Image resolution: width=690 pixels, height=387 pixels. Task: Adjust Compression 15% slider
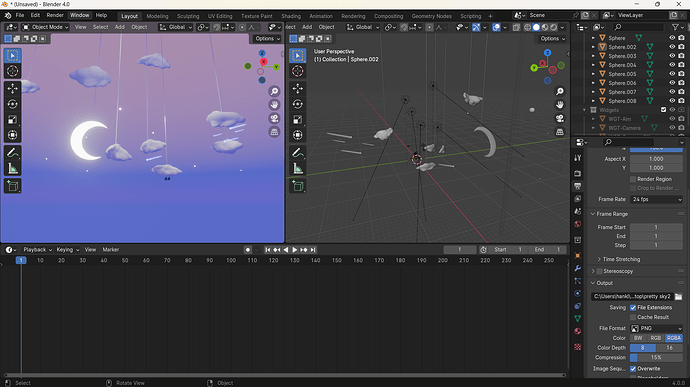tap(656, 358)
